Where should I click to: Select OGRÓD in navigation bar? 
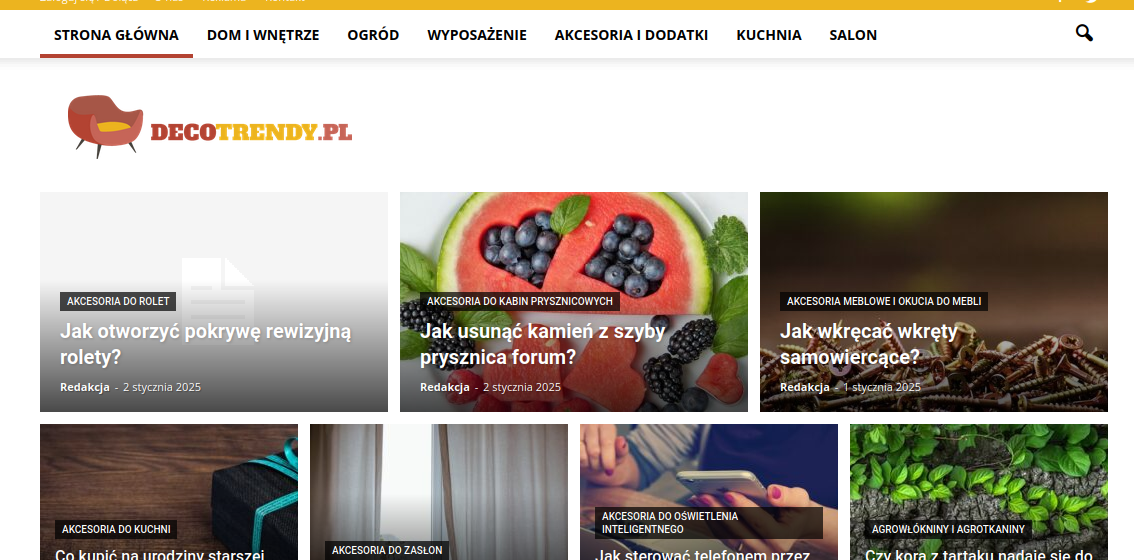click(373, 35)
